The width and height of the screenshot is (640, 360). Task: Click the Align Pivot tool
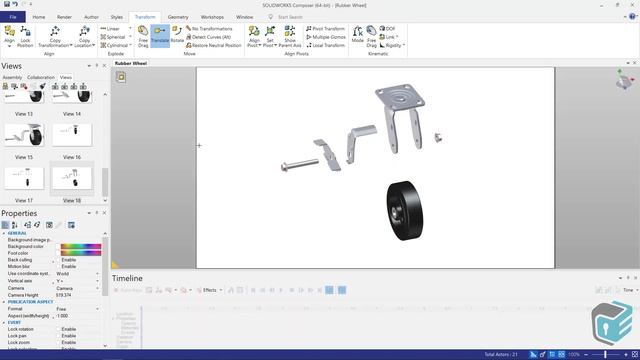pos(254,36)
